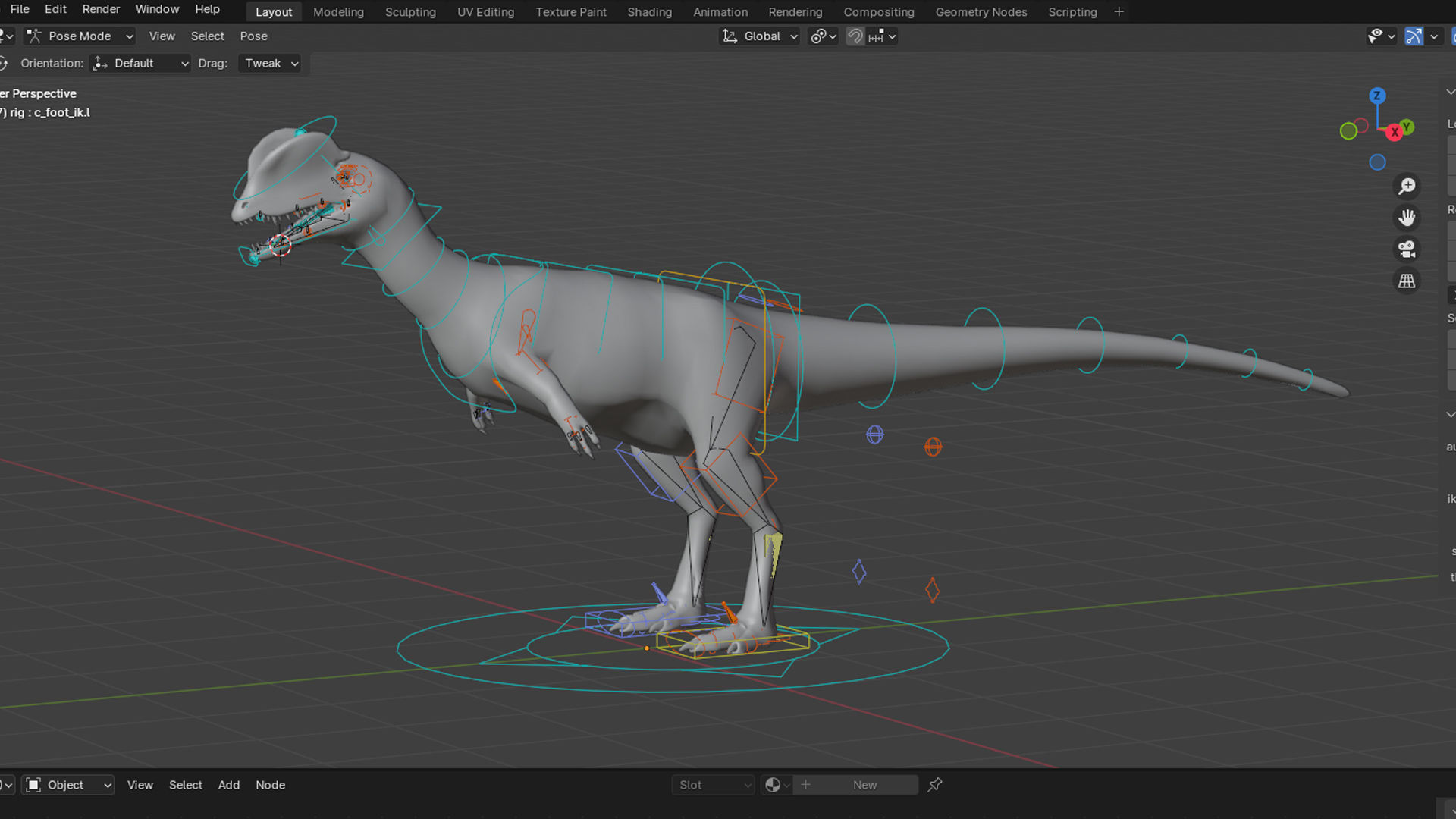1456x819 pixels.
Task: Open the Pose Mode dropdown
Action: click(x=80, y=36)
